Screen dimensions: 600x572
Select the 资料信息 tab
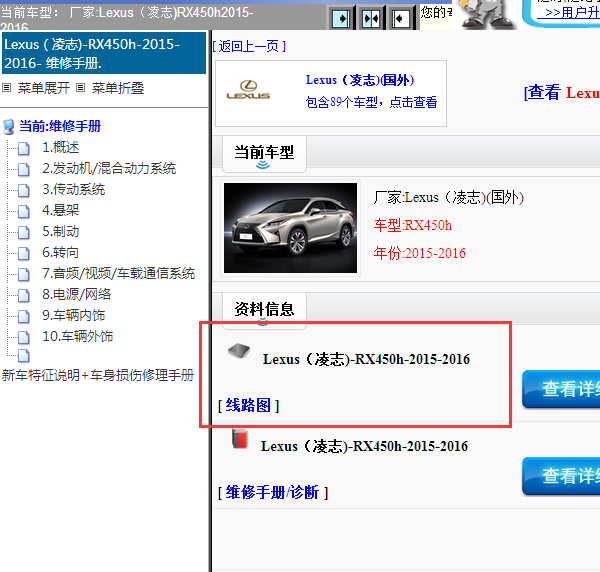click(x=264, y=309)
